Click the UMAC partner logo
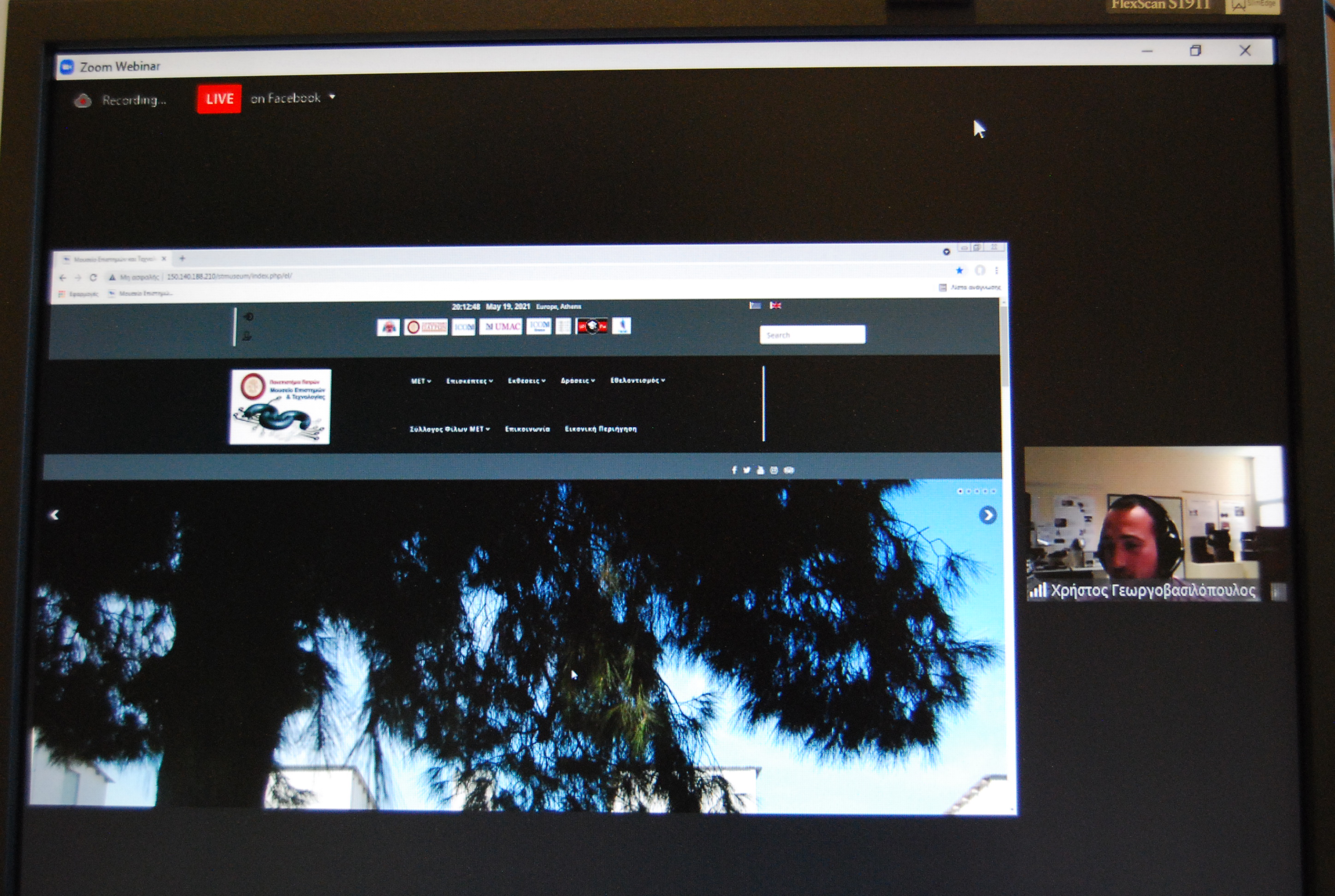The height and width of the screenshot is (896, 1335). point(501,326)
